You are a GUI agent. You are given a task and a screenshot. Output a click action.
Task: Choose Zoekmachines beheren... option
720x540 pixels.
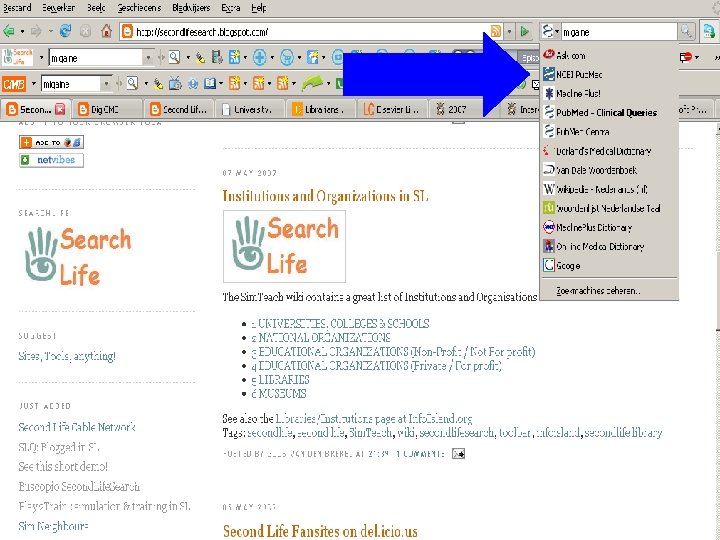[608, 291]
